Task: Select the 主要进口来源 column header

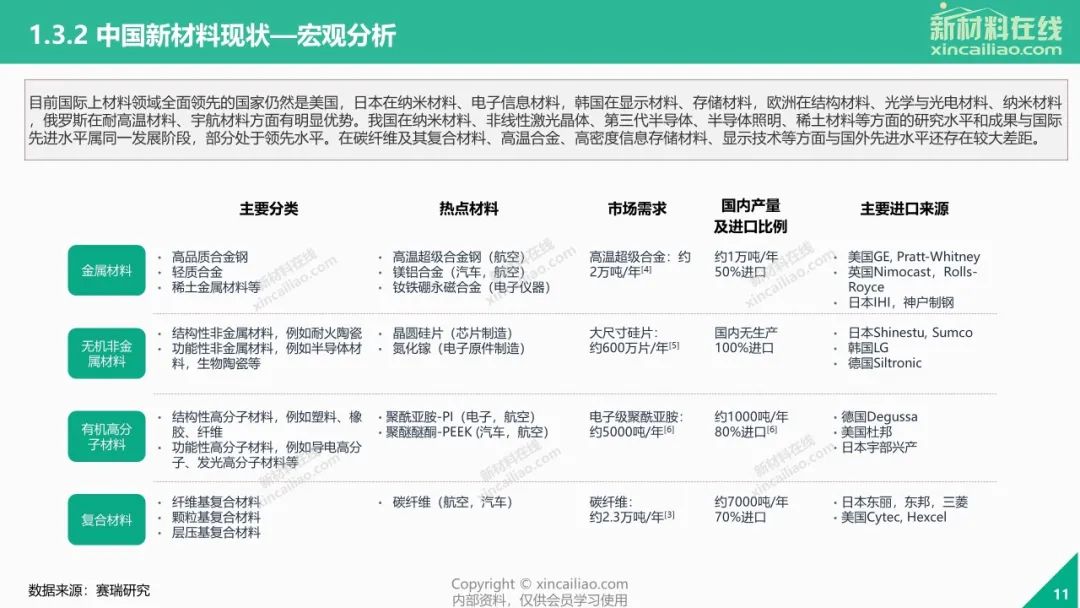Action: point(904,209)
